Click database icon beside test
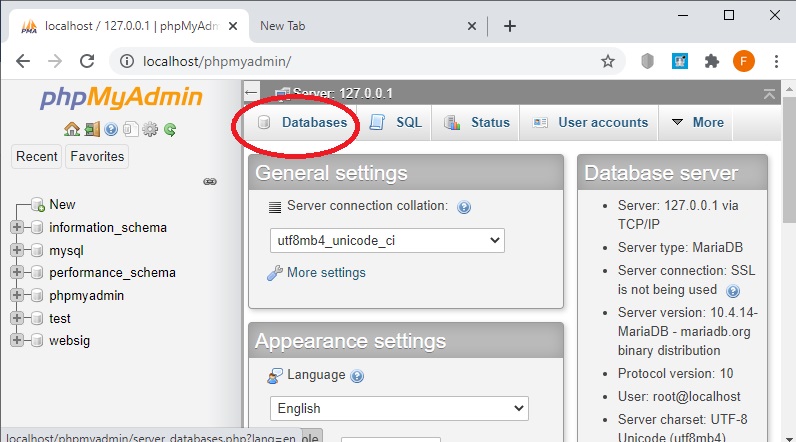The image size is (796, 442). coord(37,318)
